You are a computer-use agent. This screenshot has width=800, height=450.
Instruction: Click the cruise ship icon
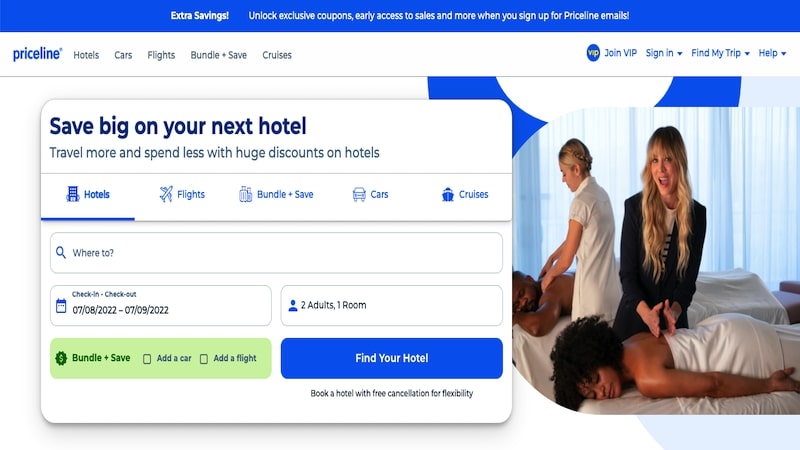[x=448, y=194]
